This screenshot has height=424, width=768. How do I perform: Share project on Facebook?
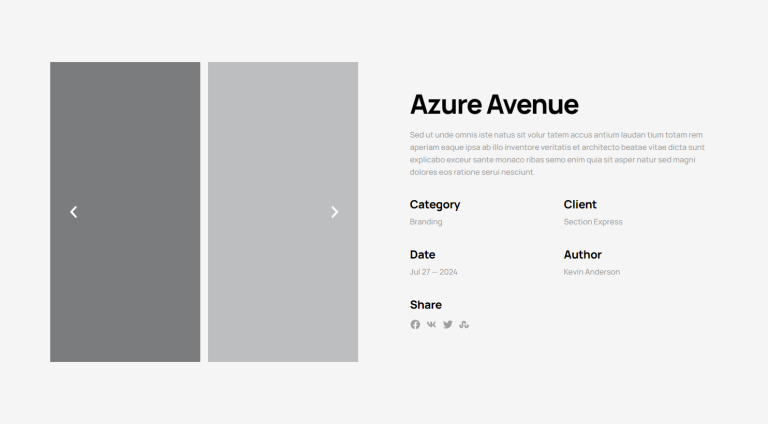pos(415,324)
